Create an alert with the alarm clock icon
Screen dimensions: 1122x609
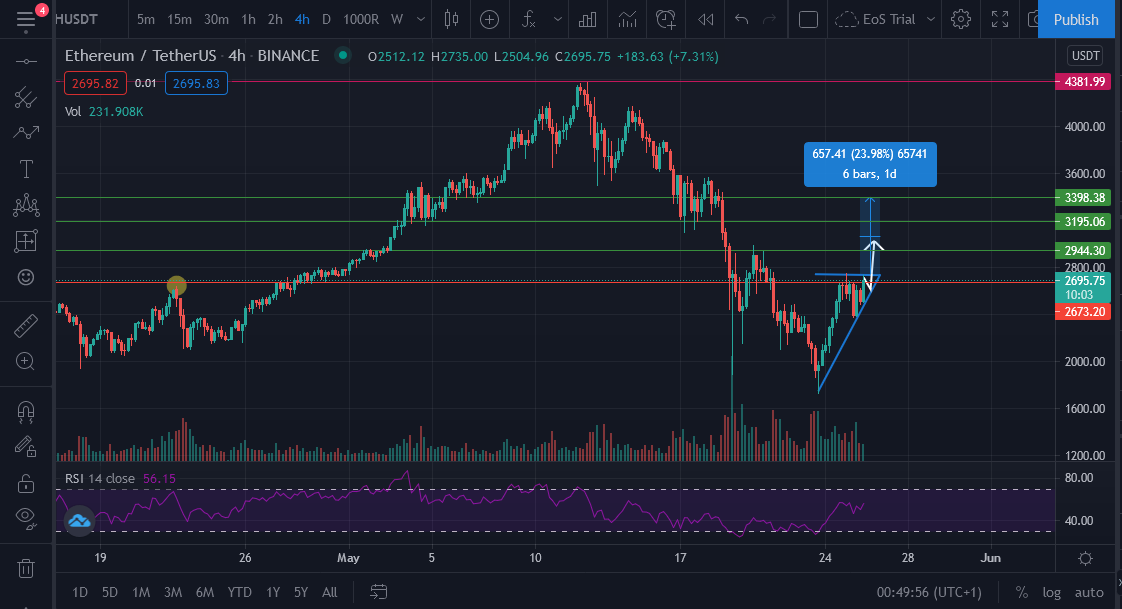click(665, 19)
